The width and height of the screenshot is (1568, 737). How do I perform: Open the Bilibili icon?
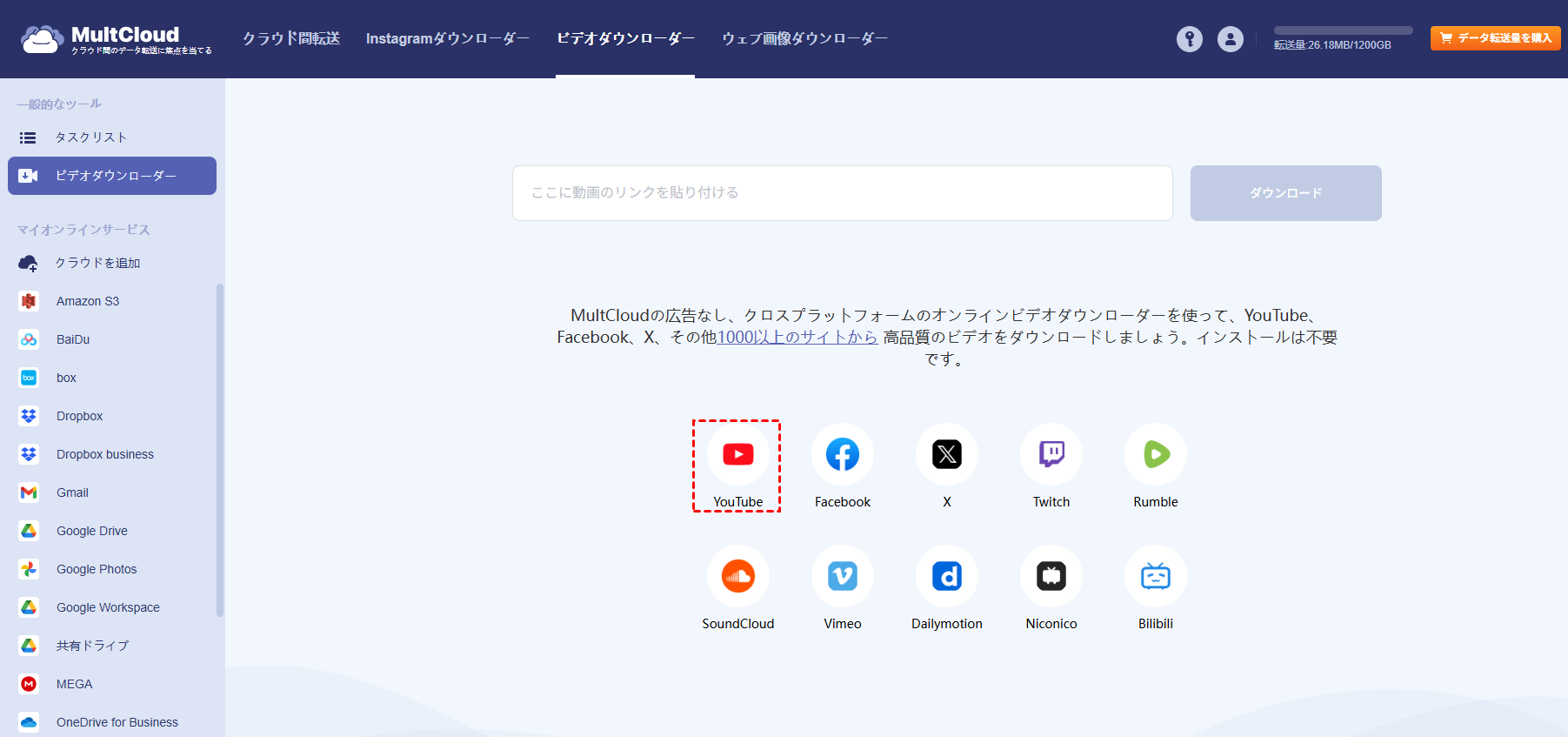(1155, 576)
